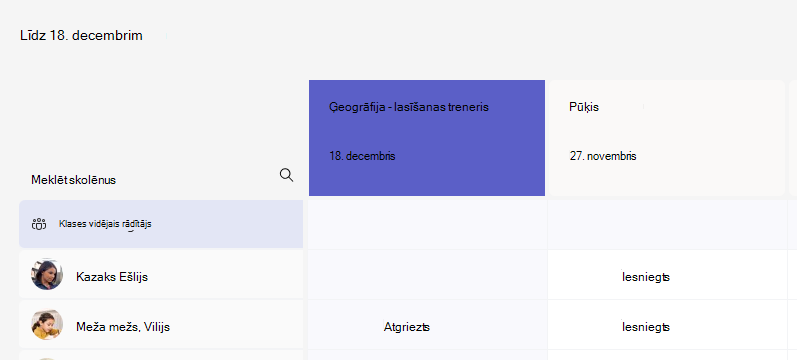Open the Klases vidējais rādītājs row
The width and height of the screenshot is (797, 360).
pos(161,224)
